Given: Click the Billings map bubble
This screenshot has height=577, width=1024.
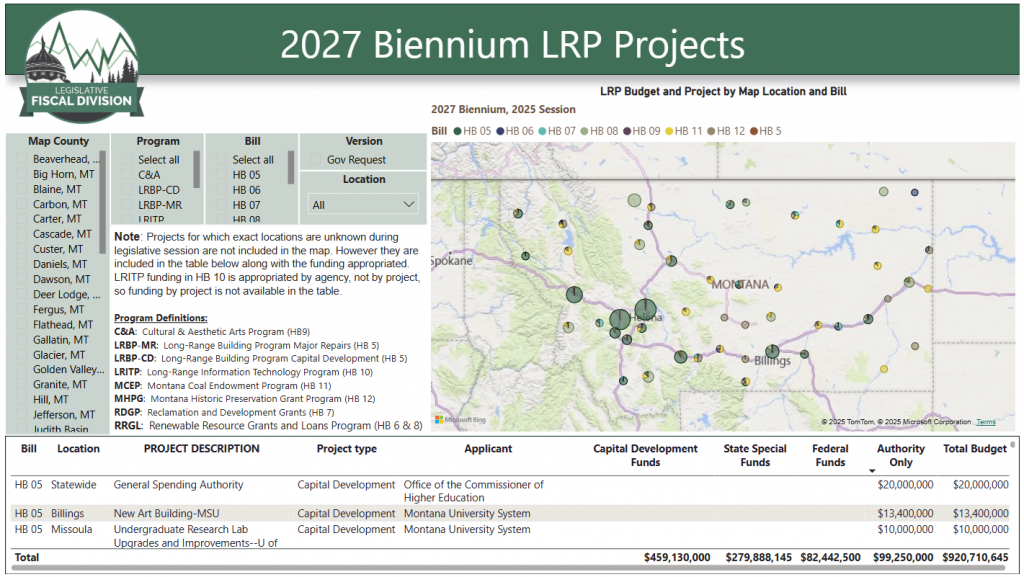Looking at the screenshot, I should click(772, 351).
